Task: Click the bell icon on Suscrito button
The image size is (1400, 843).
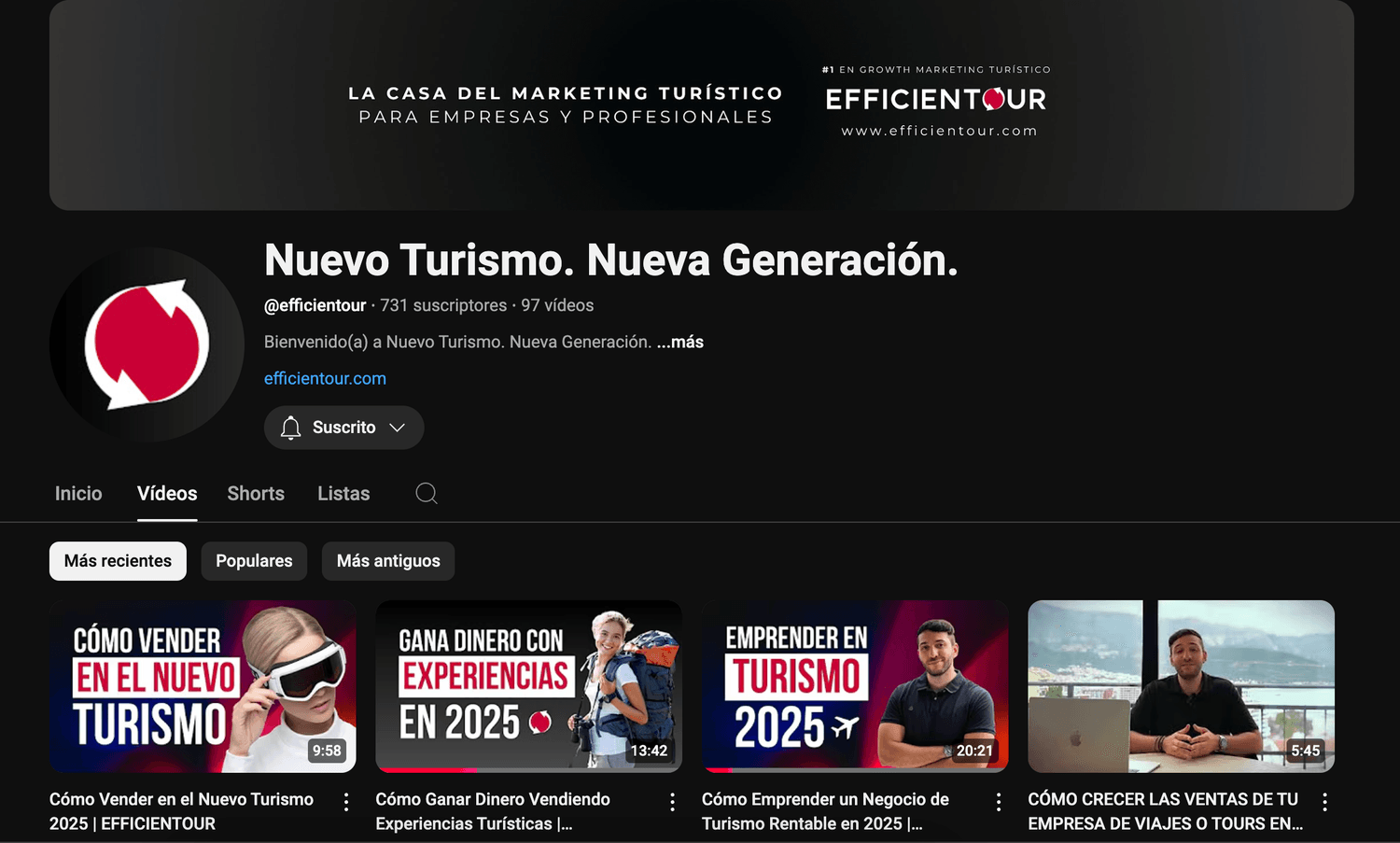Action: (291, 428)
